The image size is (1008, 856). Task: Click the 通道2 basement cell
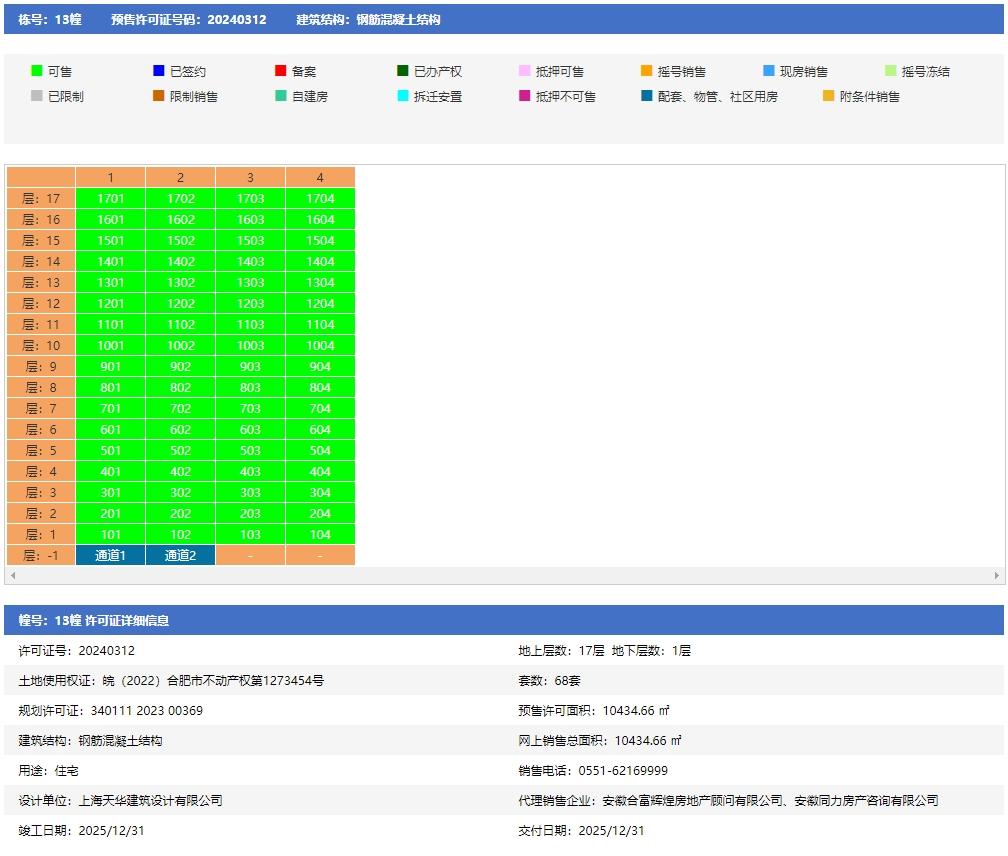coord(181,555)
